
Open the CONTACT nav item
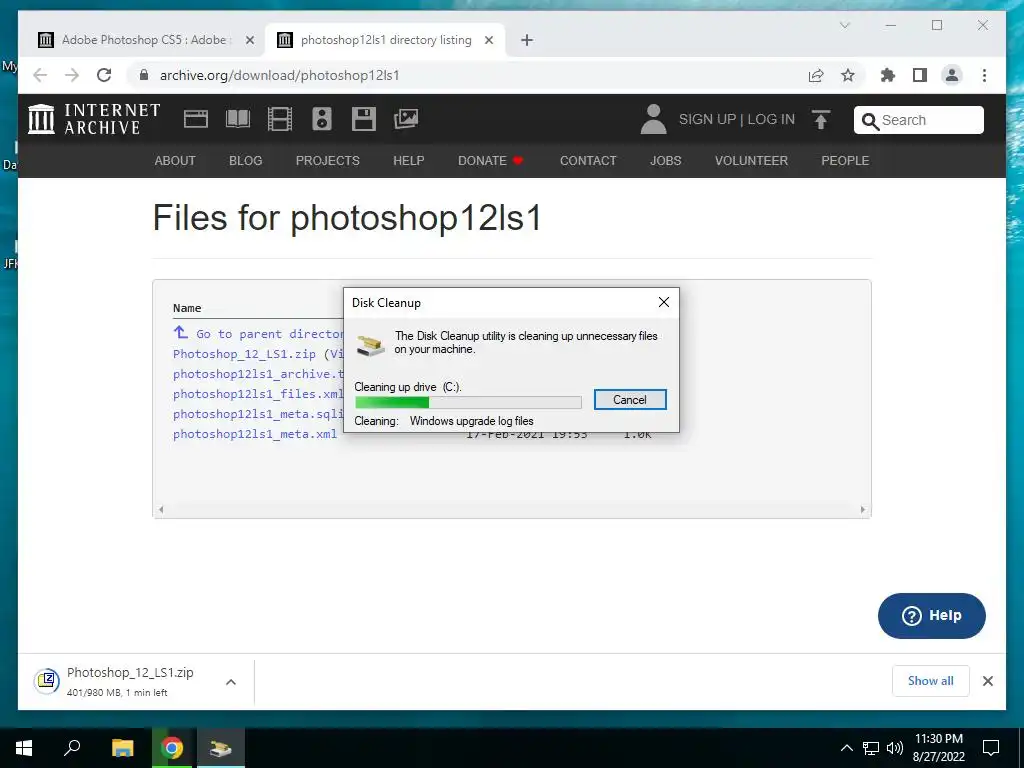[x=588, y=161]
